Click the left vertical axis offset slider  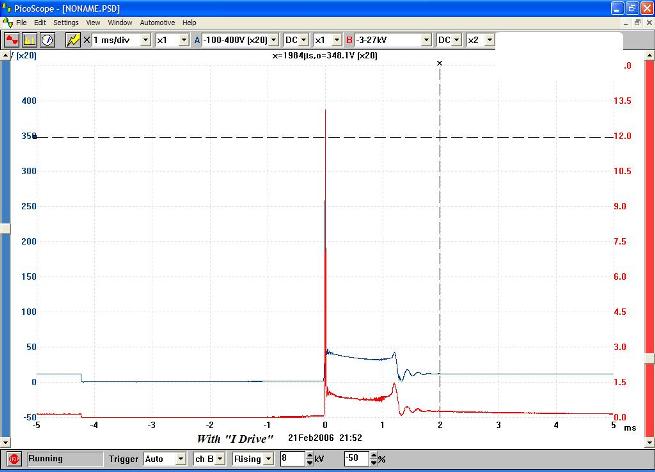(x=4, y=228)
